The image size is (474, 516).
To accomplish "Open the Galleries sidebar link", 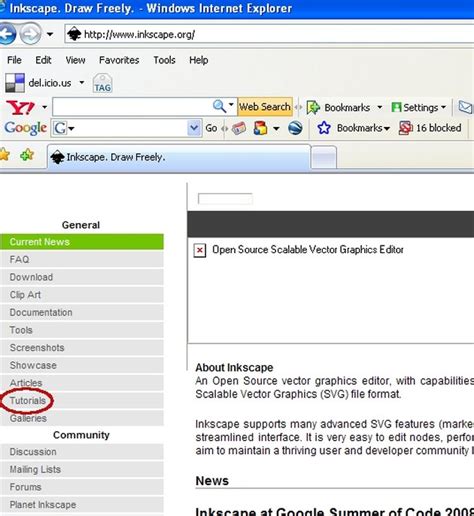I will click(x=82, y=418).
